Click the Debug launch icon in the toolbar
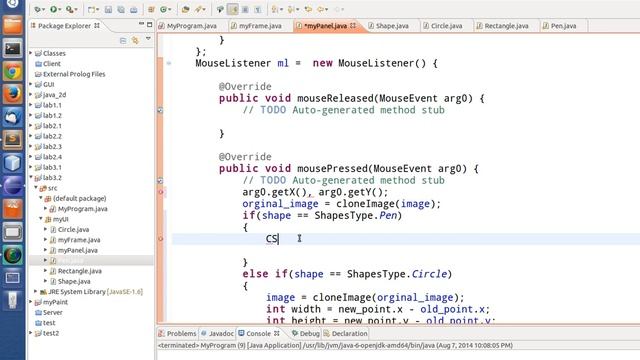640x360 pixels. [x=38, y=9]
